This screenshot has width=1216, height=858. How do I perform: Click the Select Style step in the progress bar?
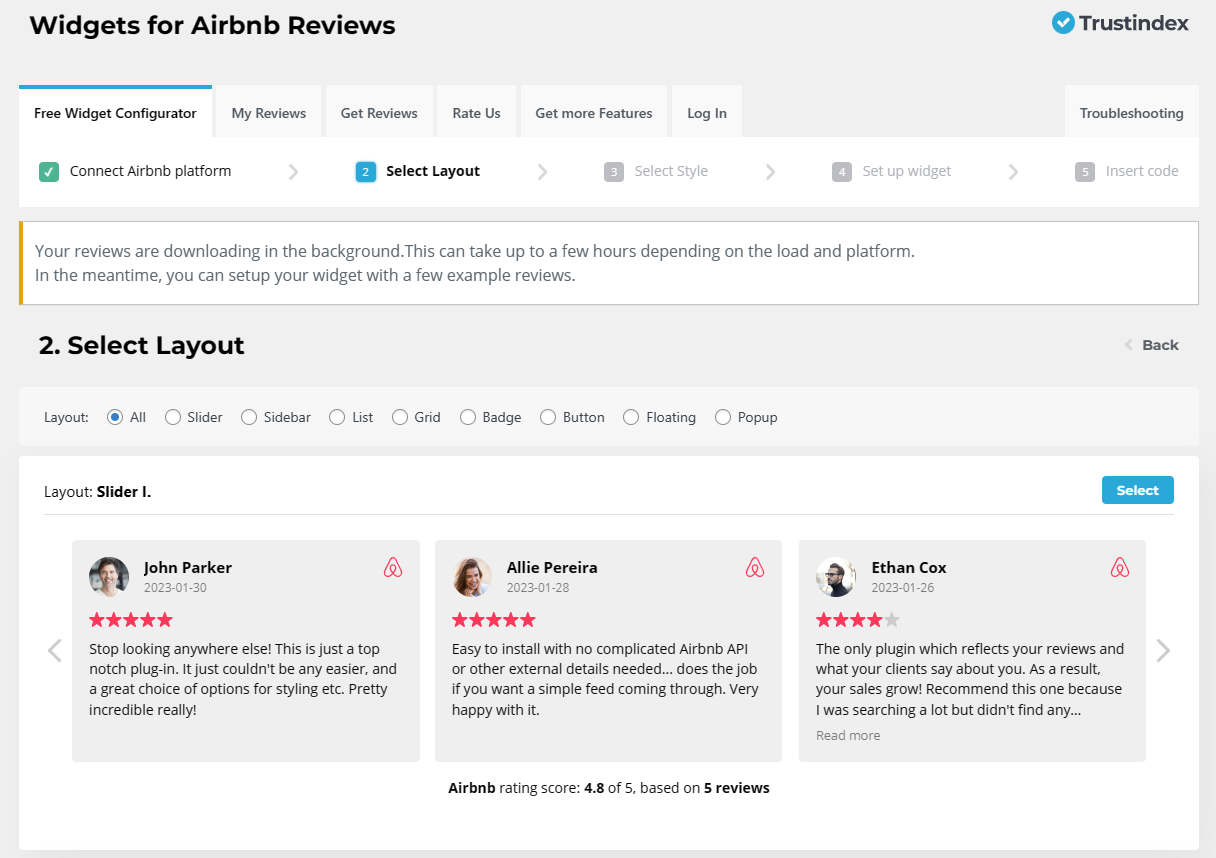[x=670, y=171]
